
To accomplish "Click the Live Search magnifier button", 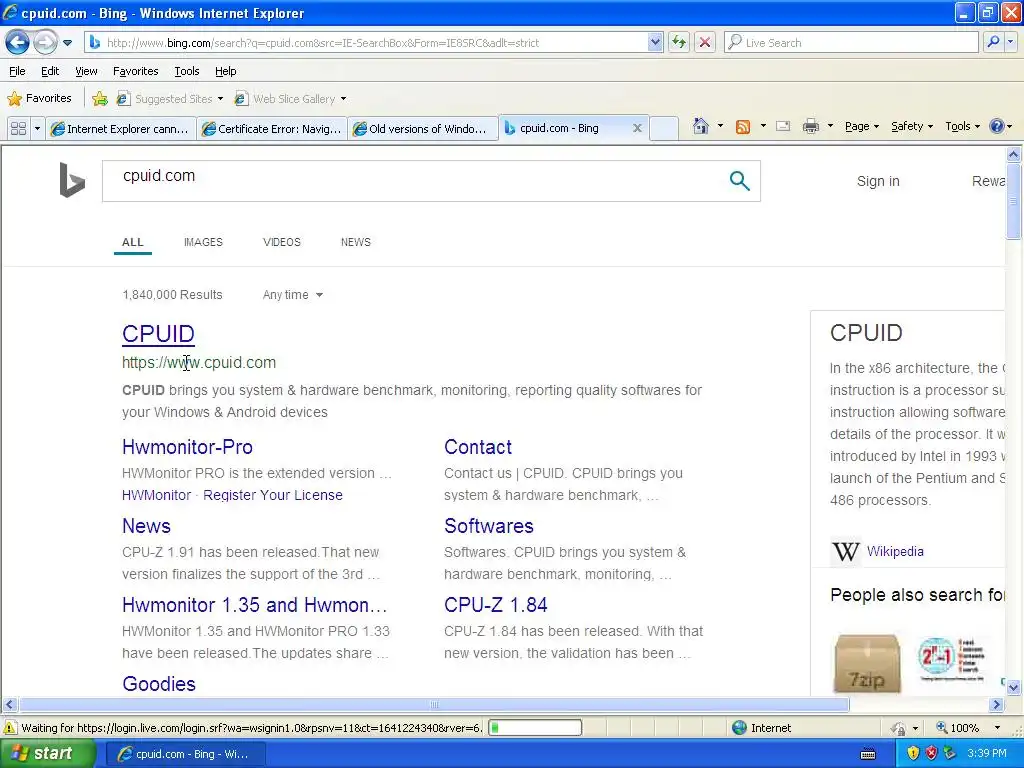I will [x=993, y=43].
